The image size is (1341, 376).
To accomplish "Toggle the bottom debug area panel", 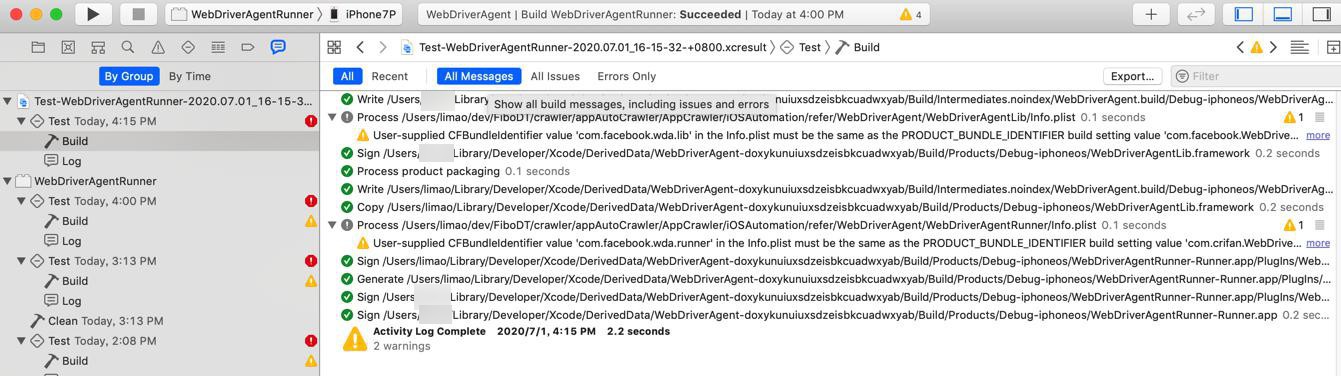I will point(1282,14).
